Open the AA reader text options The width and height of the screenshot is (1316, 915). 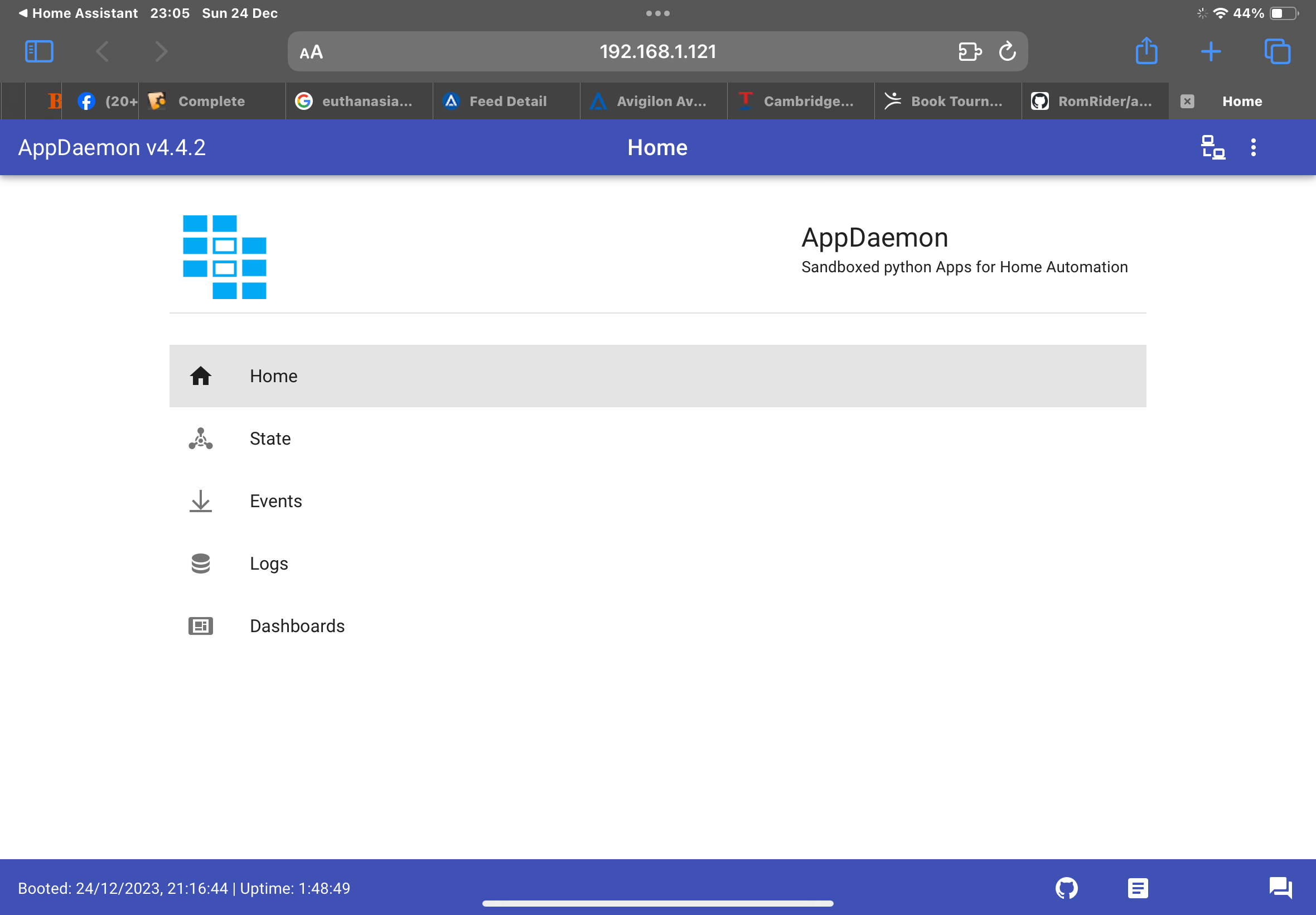click(311, 52)
